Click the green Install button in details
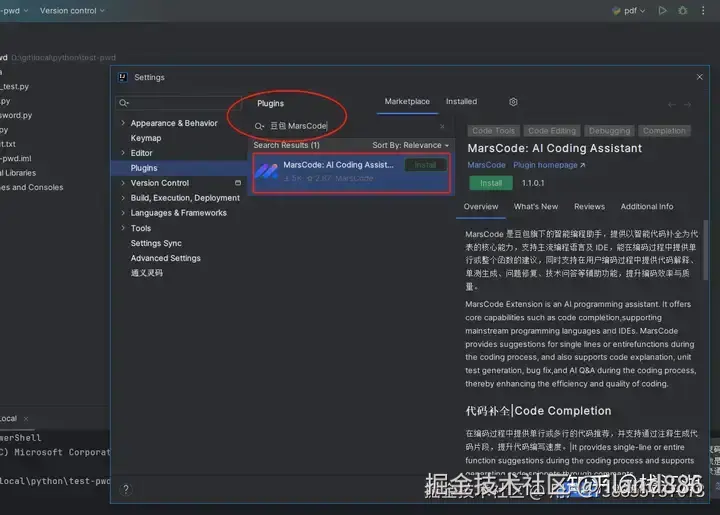The image size is (720, 515). click(x=491, y=183)
